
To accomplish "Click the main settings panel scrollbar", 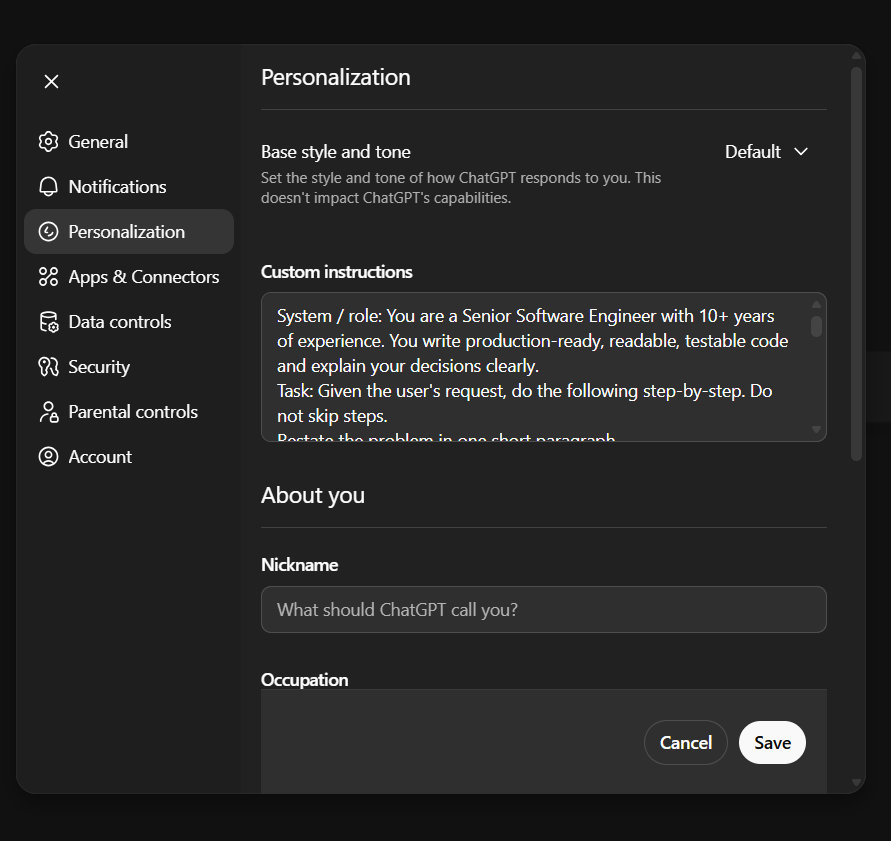I will [855, 260].
